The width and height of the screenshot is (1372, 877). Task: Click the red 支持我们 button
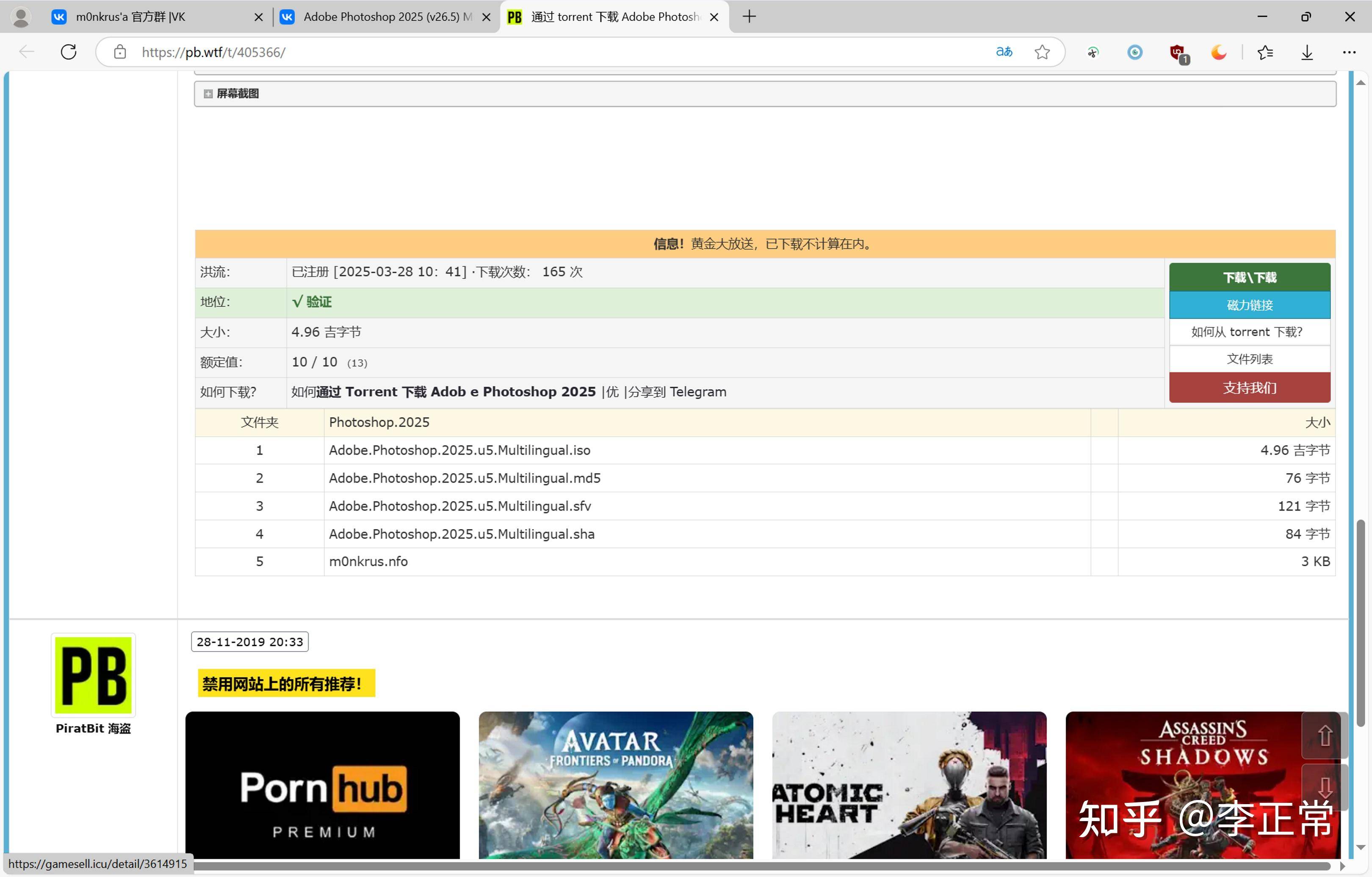[x=1250, y=388]
